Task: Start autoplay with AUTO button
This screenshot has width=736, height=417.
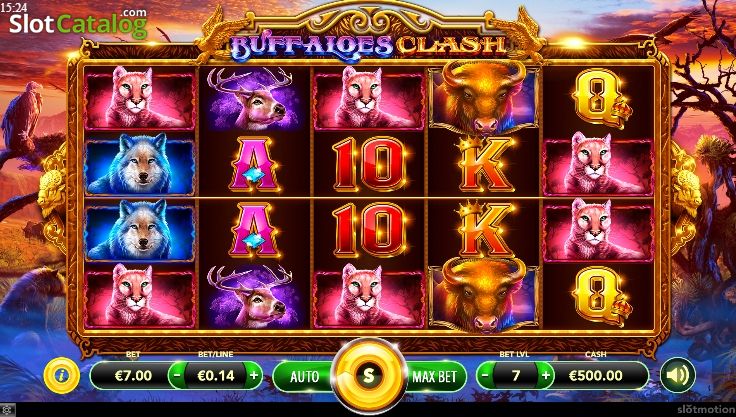Action: (304, 376)
